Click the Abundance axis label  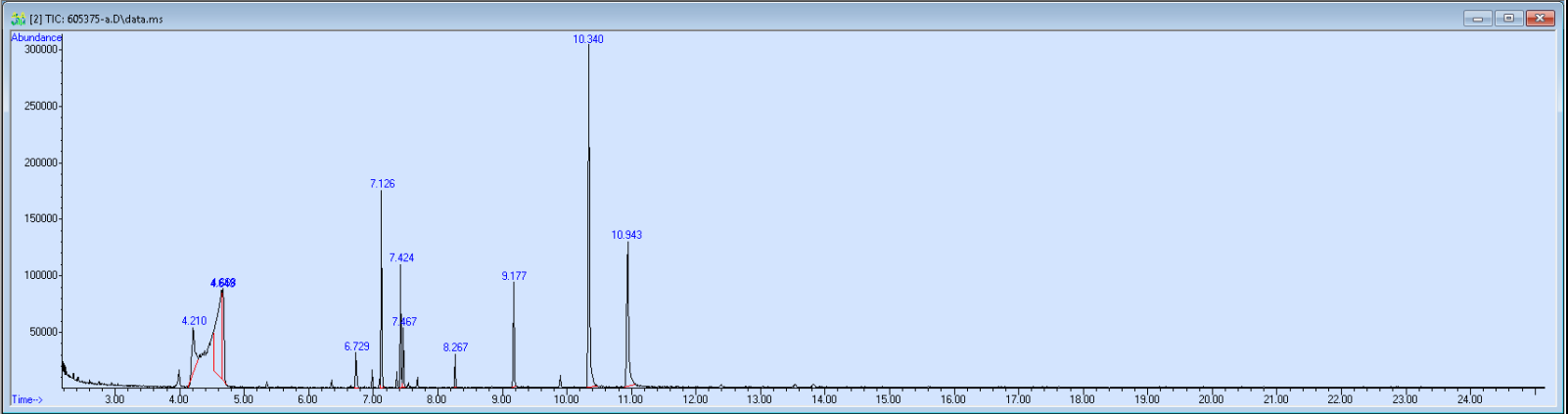(36, 37)
